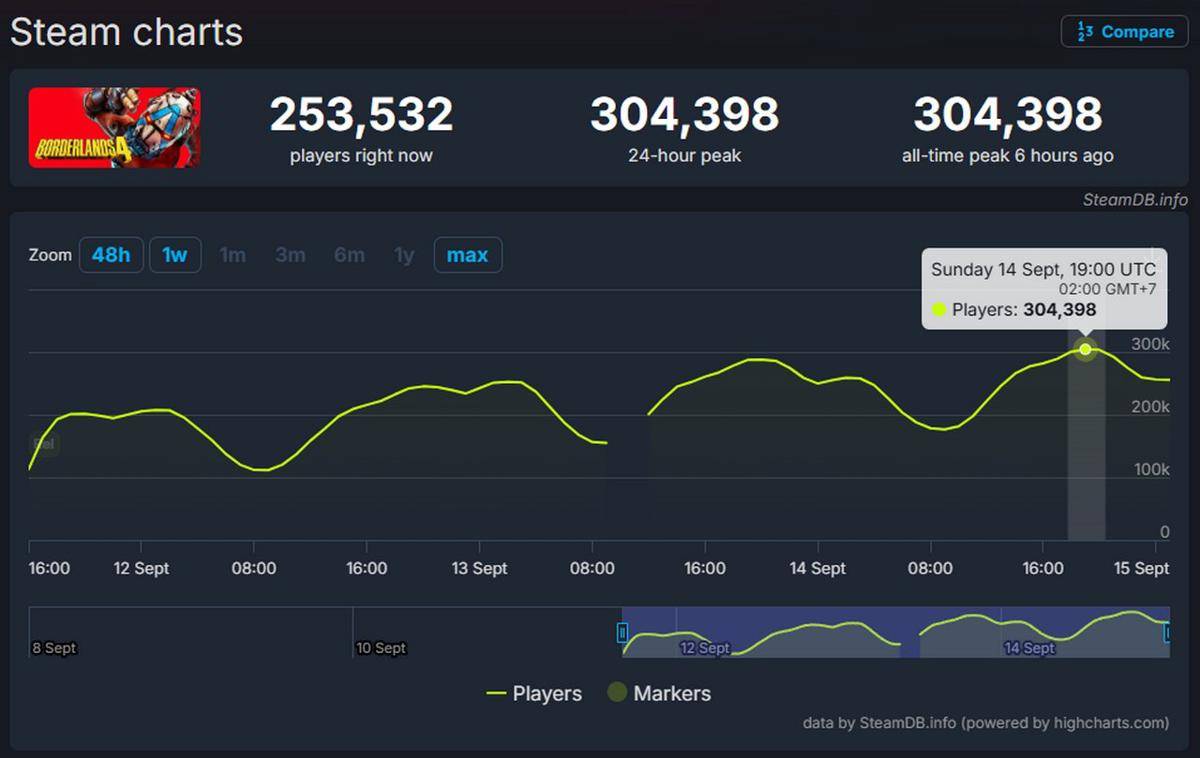Image resolution: width=1200 pixels, height=758 pixels.
Task: Toggle the Markers series in legend
Action: tap(659, 693)
